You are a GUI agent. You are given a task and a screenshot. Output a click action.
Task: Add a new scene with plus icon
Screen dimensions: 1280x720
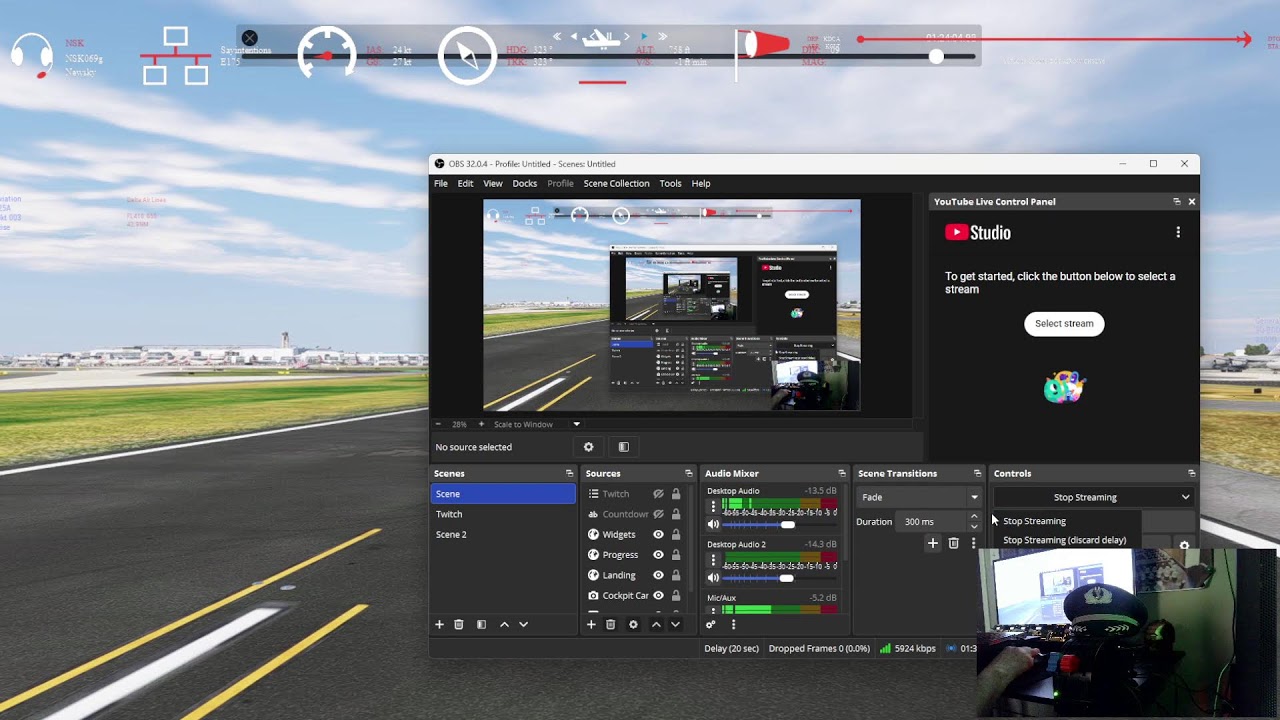pyautogui.click(x=439, y=625)
